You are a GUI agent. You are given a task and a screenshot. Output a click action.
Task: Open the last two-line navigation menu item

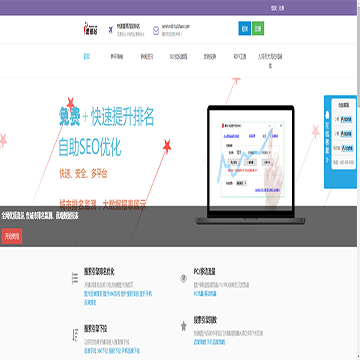tap(270, 61)
